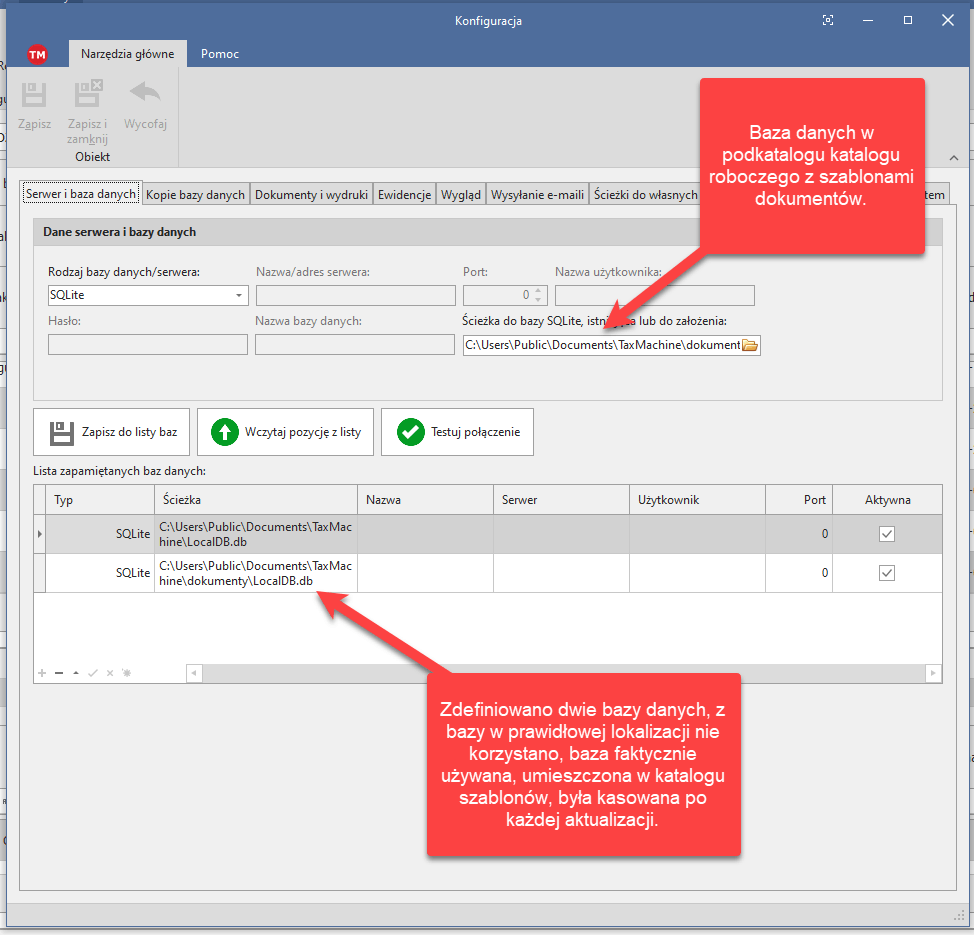This screenshot has height=935, width=974.
Task: Click the Wycofaj undo arrow icon
Action: [x=145, y=96]
